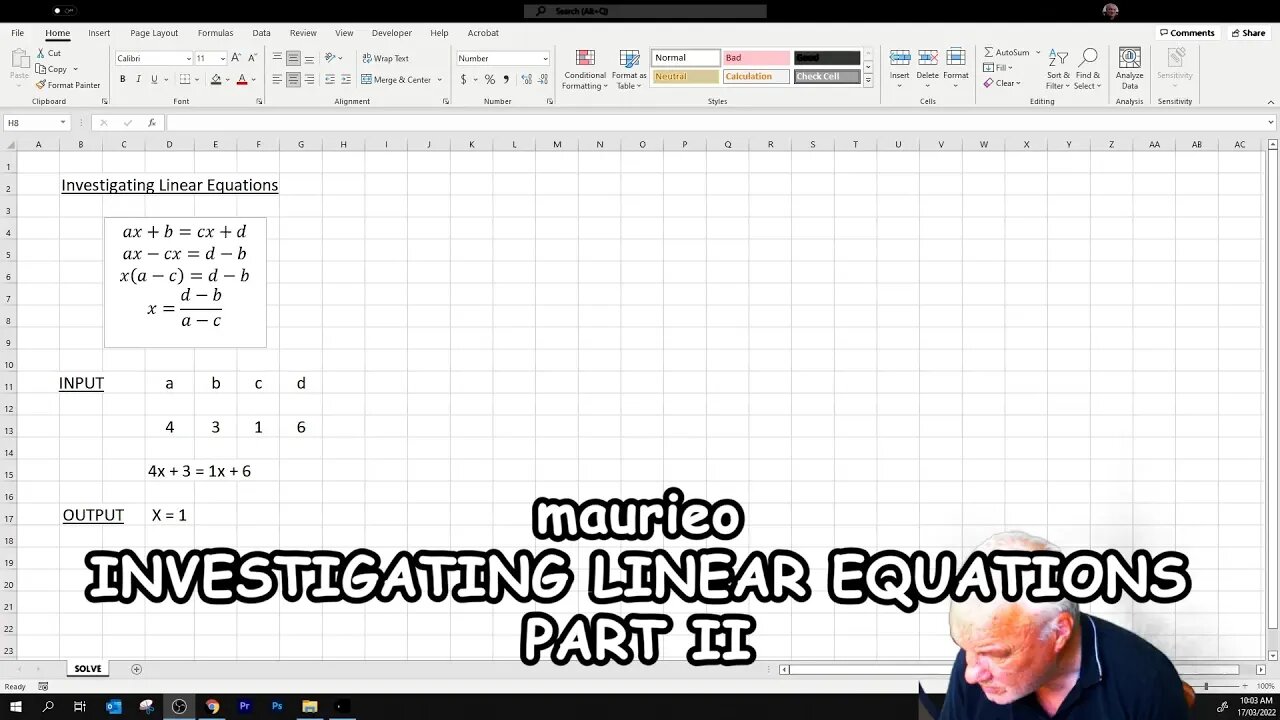Open Format as Table gallery
1280x720 pixels.
coord(629,68)
